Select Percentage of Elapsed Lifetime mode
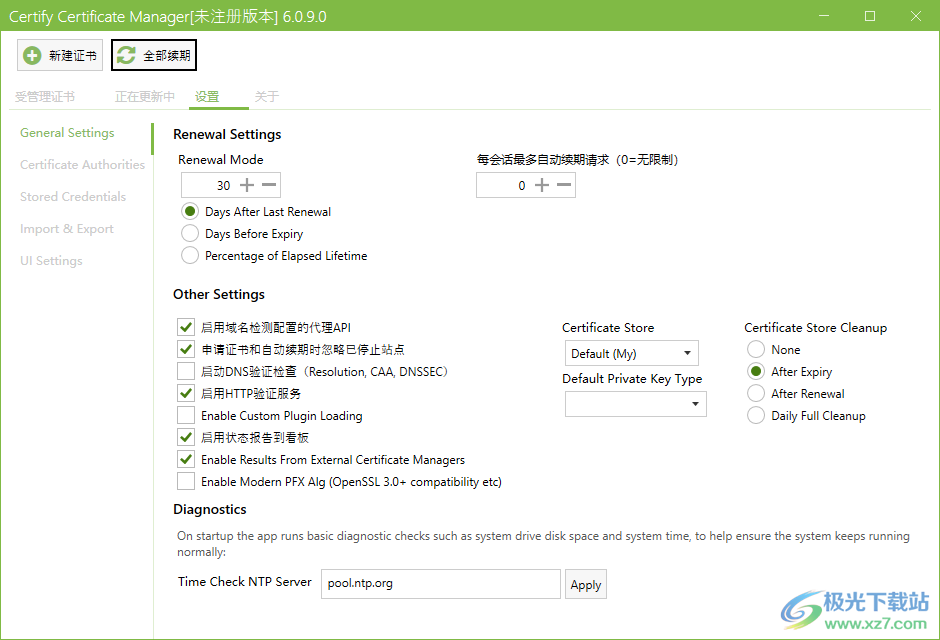Screen dimensions: 940x640 tap(190, 256)
